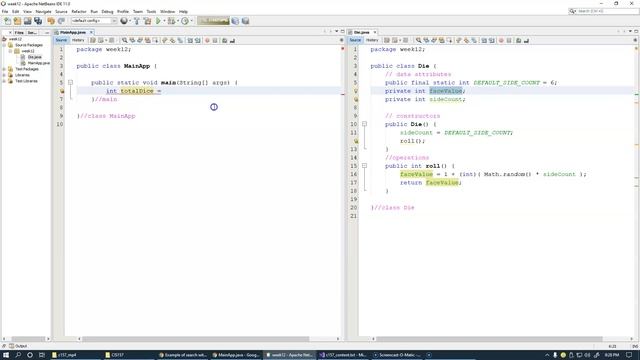Redo the edit via toolbar
This screenshot has height=360, width=640.
point(61,21)
